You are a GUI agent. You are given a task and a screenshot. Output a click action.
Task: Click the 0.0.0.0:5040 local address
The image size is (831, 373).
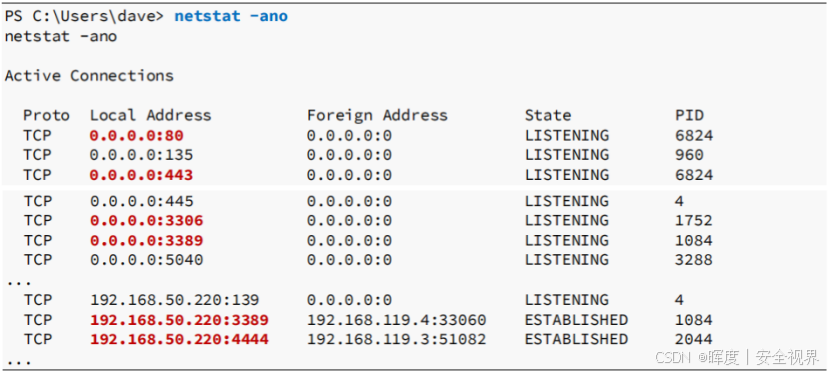(x=146, y=260)
